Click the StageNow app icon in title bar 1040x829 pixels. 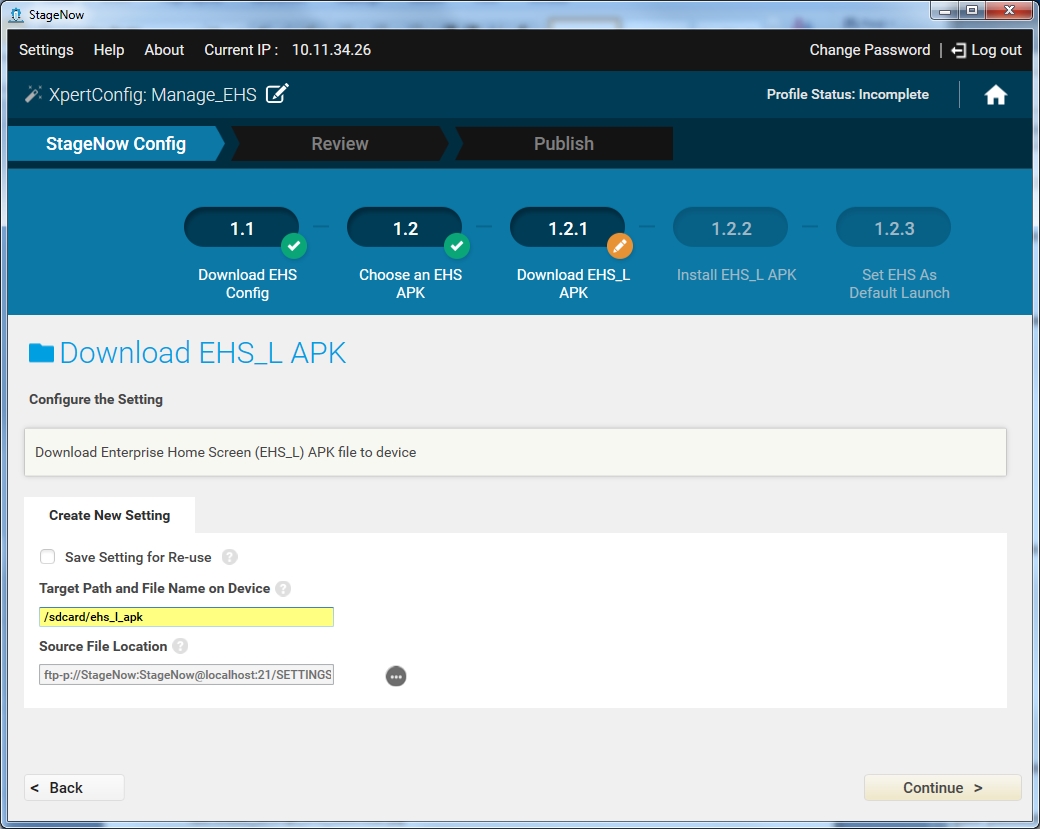pos(15,14)
